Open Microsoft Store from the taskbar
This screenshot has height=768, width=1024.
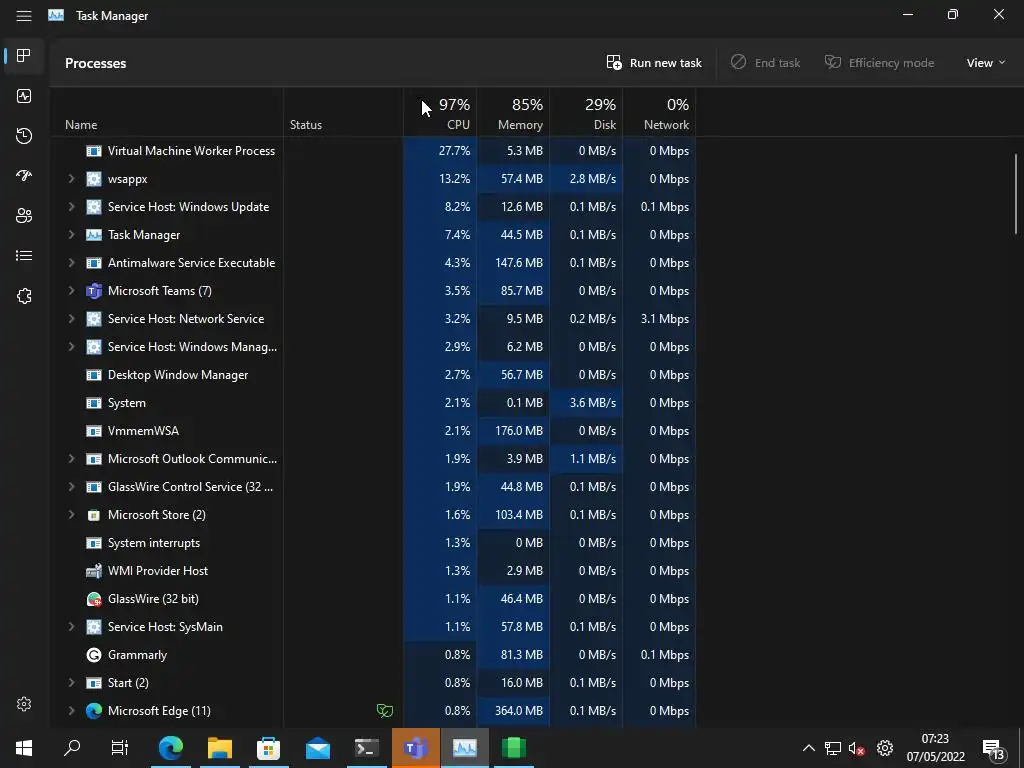268,748
